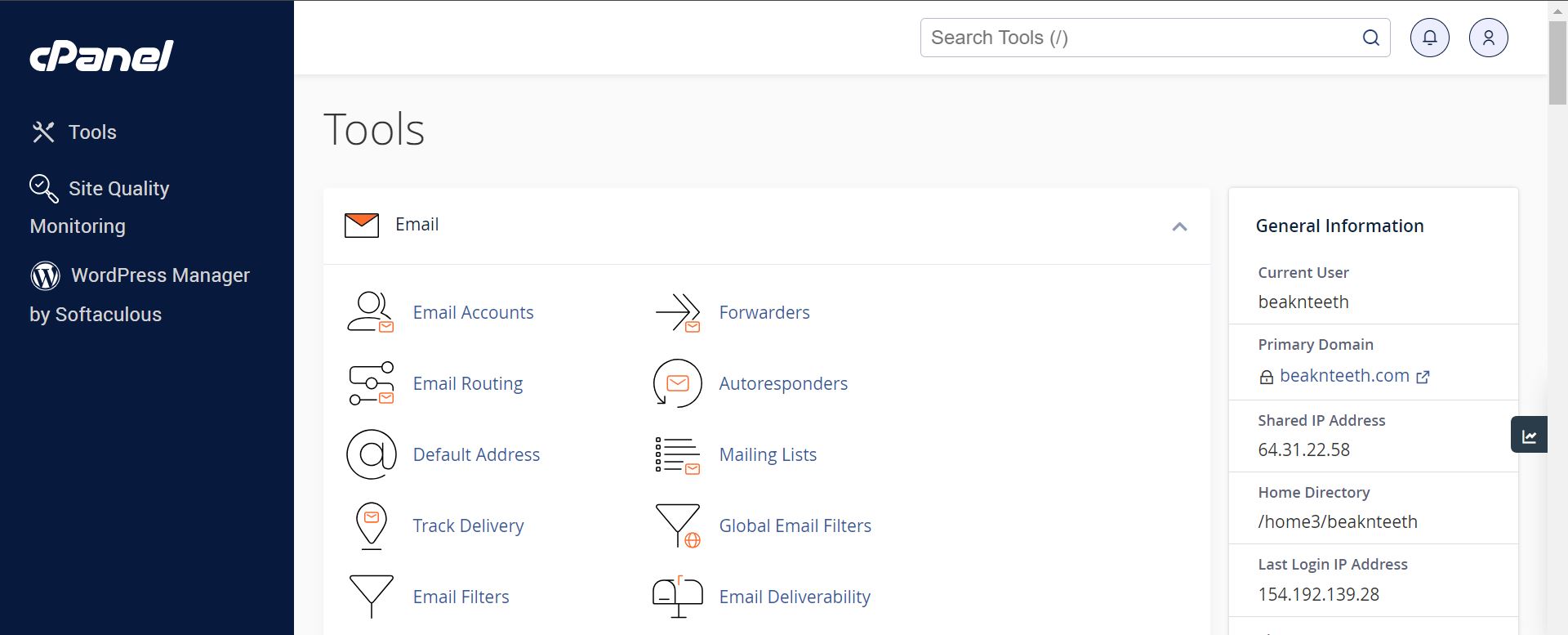Click the Email Accounts icon
This screenshot has width=1568, height=635.
click(370, 312)
